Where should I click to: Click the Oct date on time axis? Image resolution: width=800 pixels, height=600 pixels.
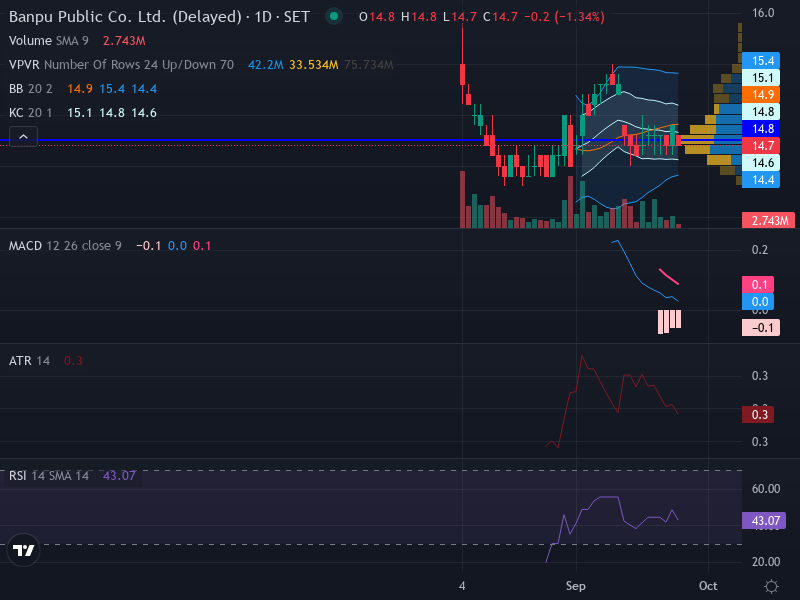tap(708, 586)
